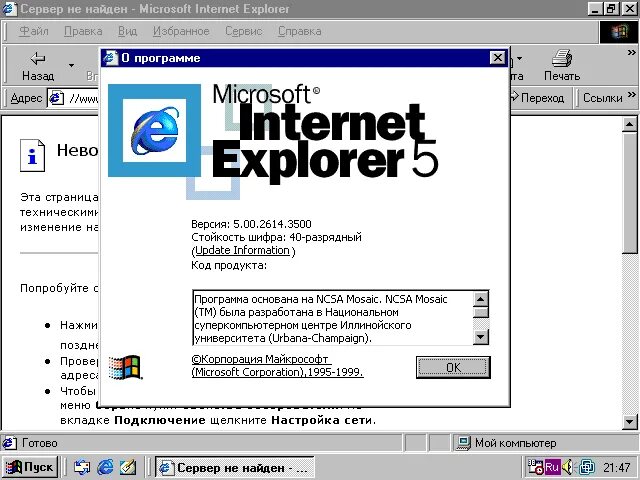Viewport: 640px width, 480px height.
Task: Click the Internet Explorer logo in dialog
Action: click(154, 131)
